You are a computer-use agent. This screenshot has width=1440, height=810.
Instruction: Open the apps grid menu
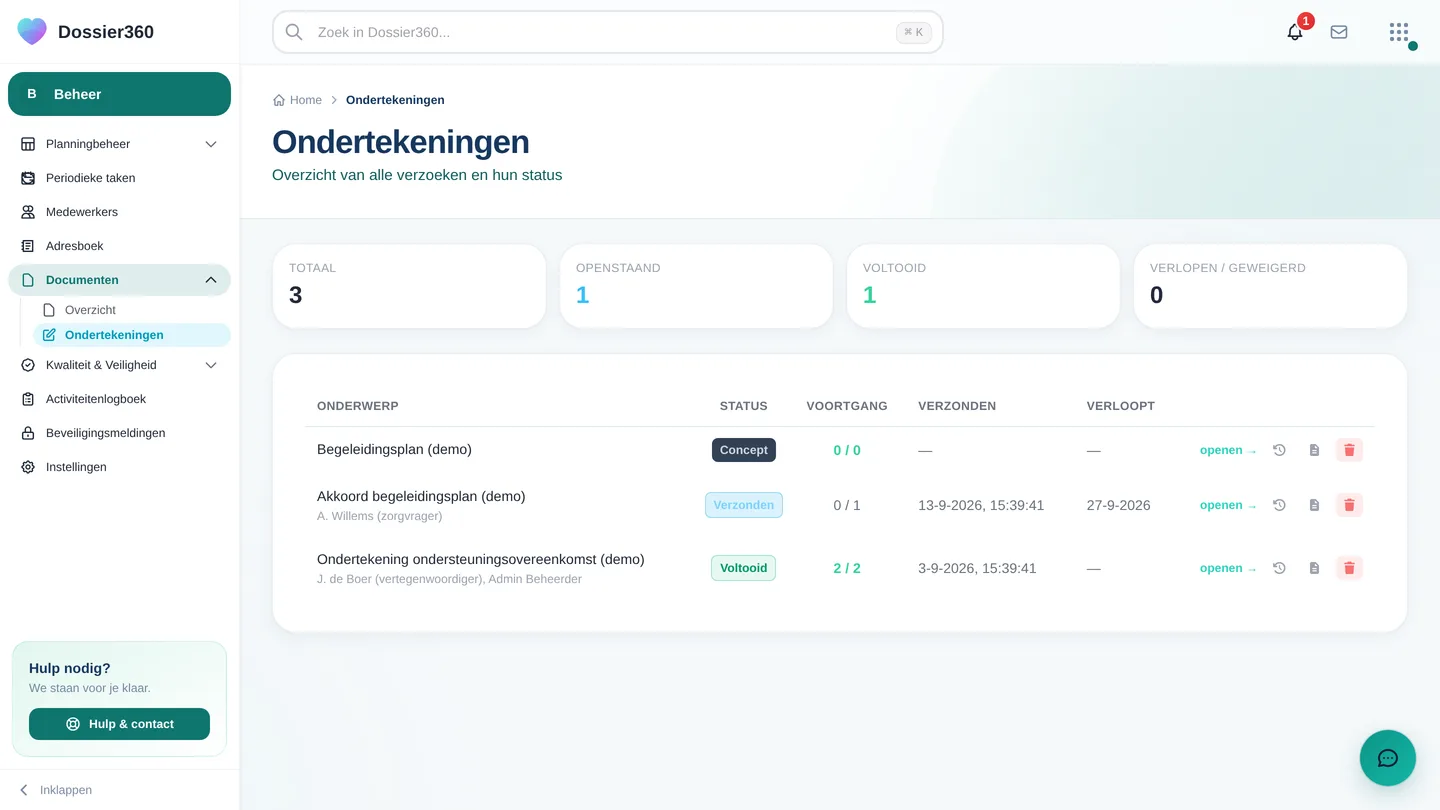pos(1399,32)
